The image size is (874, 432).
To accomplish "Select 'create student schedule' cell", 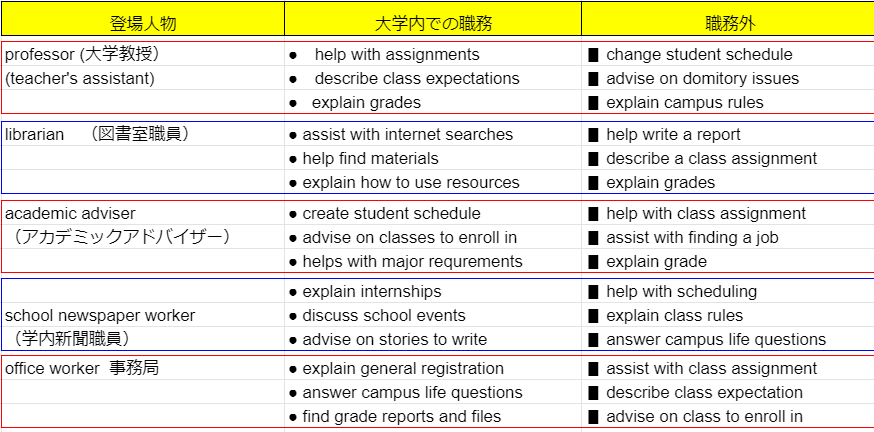I will pyautogui.click(x=433, y=213).
